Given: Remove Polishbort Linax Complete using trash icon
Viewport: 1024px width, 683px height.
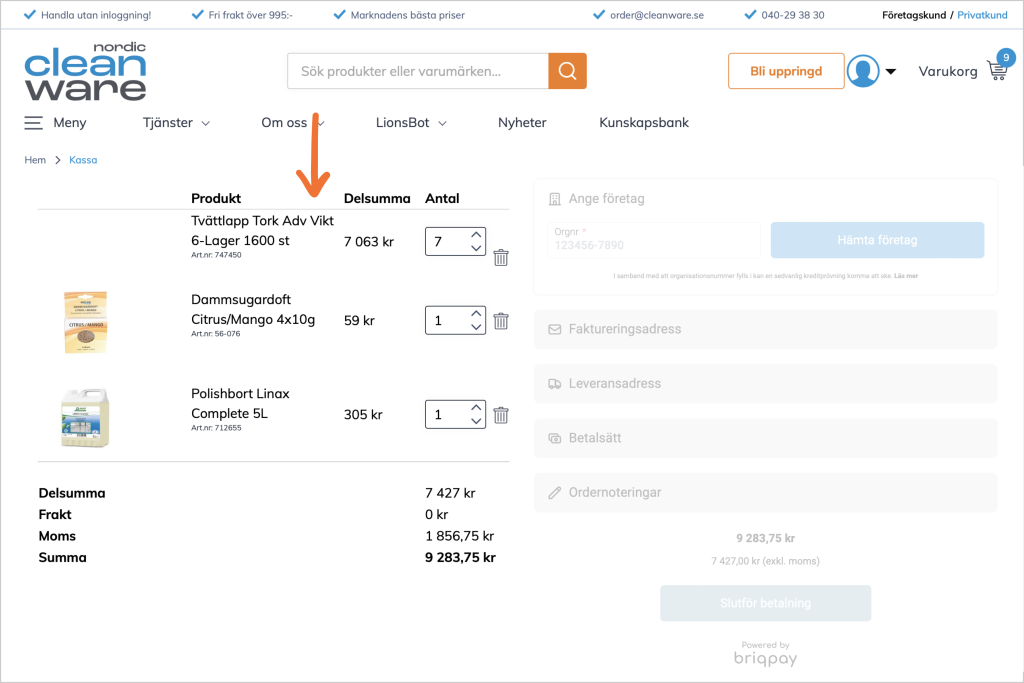Looking at the screenshot, I should point(501,415).
